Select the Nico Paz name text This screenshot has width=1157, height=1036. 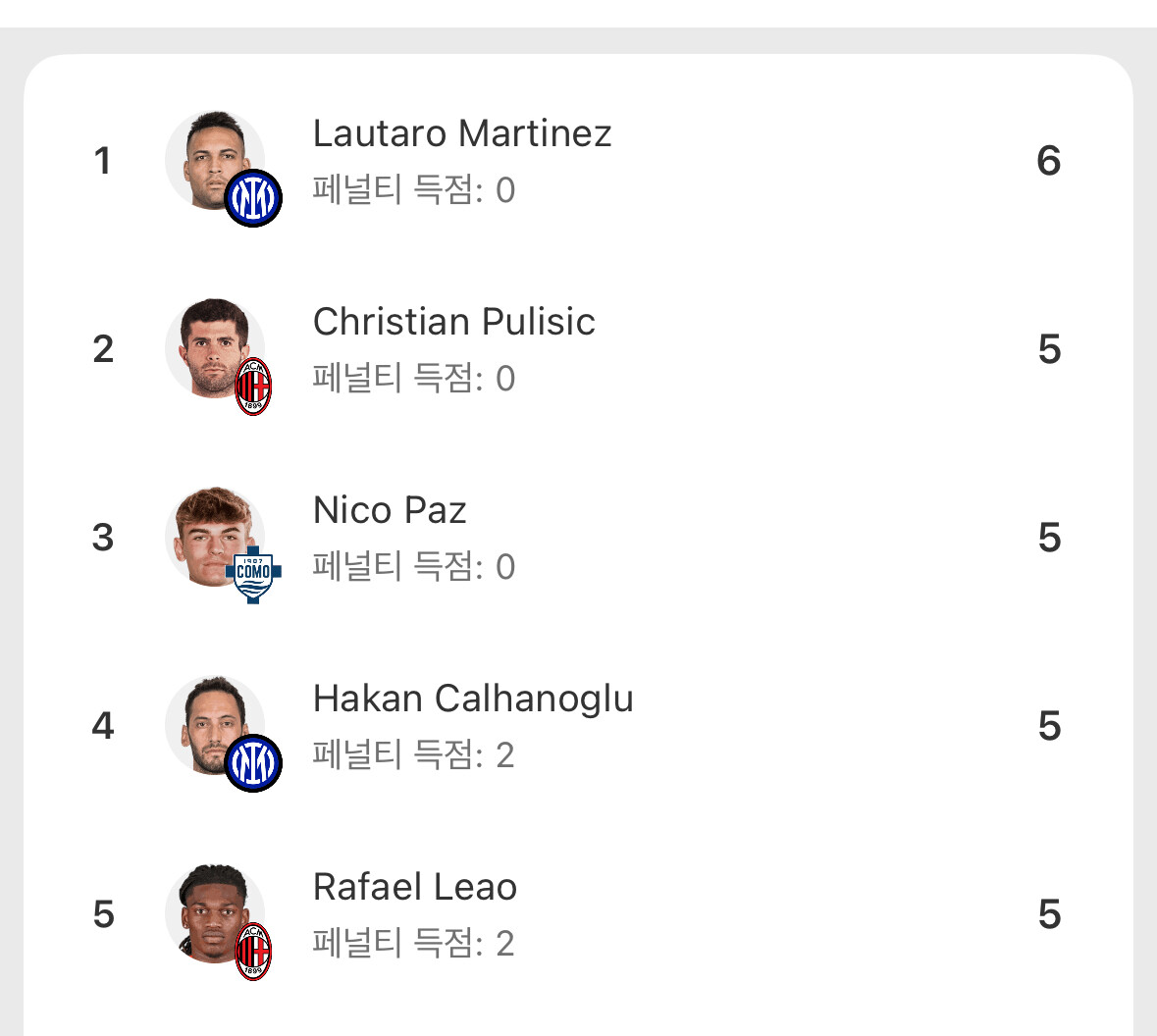click(x=390, y=510)
